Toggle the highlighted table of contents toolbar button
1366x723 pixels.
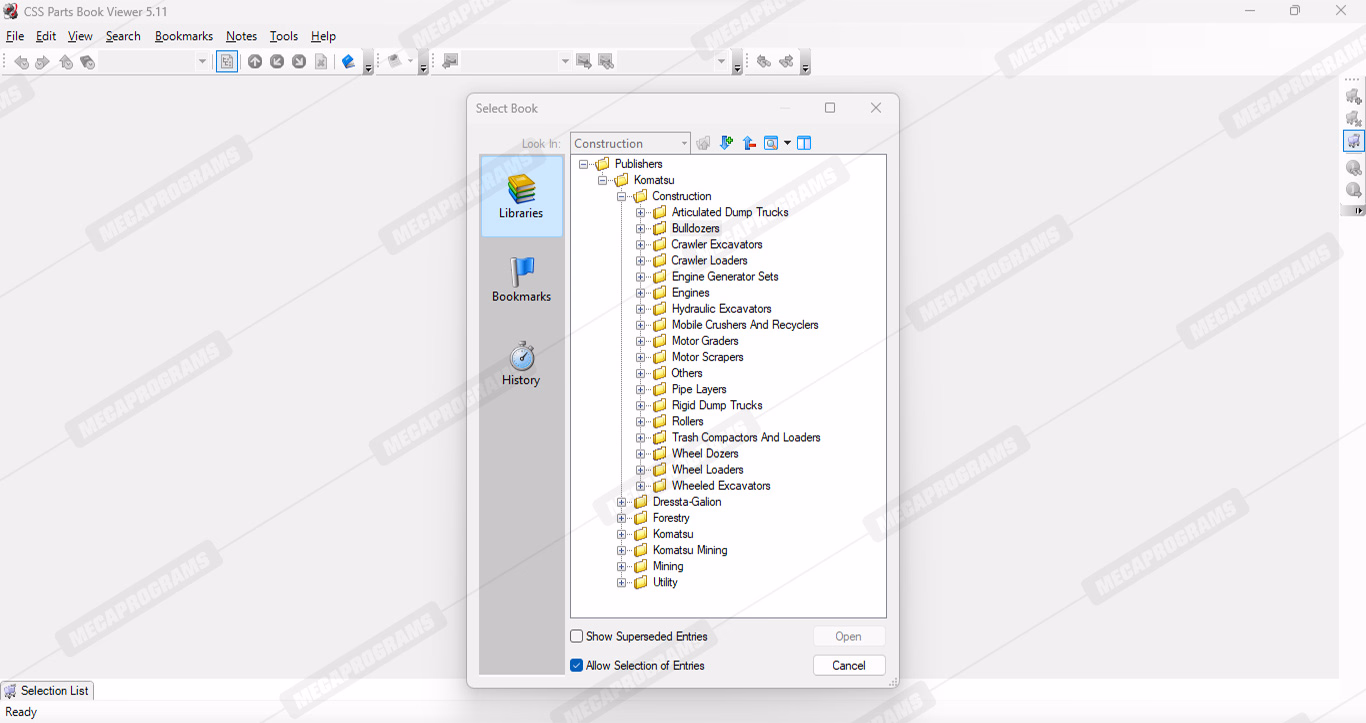click(x=227, y=62)
